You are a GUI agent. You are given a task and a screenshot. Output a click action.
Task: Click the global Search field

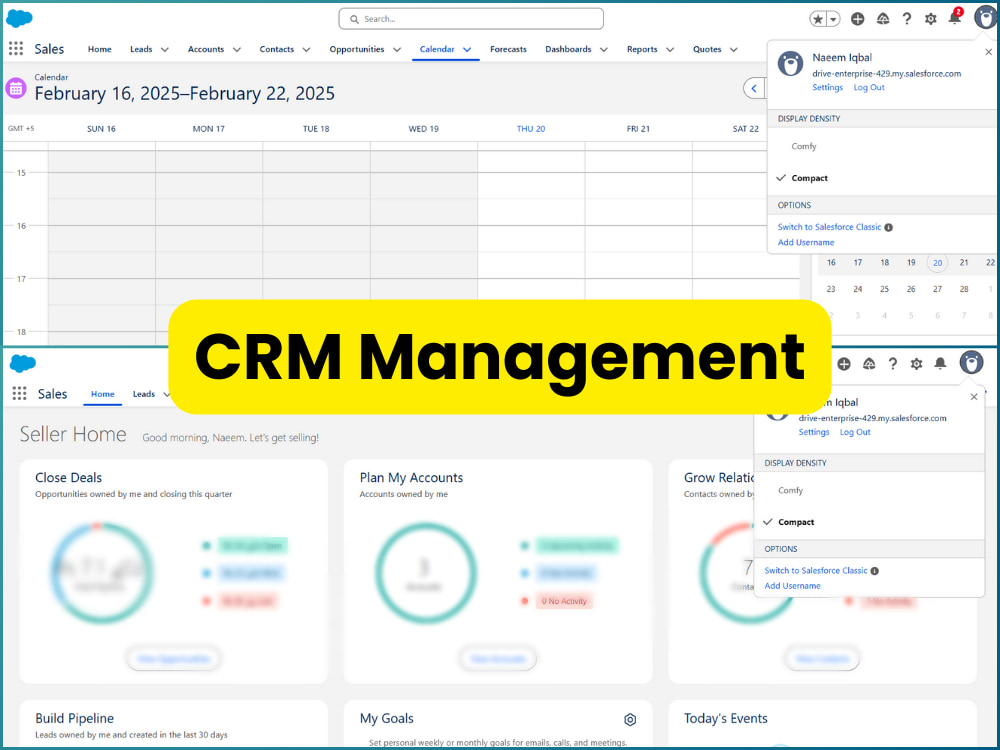(x=471, y=19)
